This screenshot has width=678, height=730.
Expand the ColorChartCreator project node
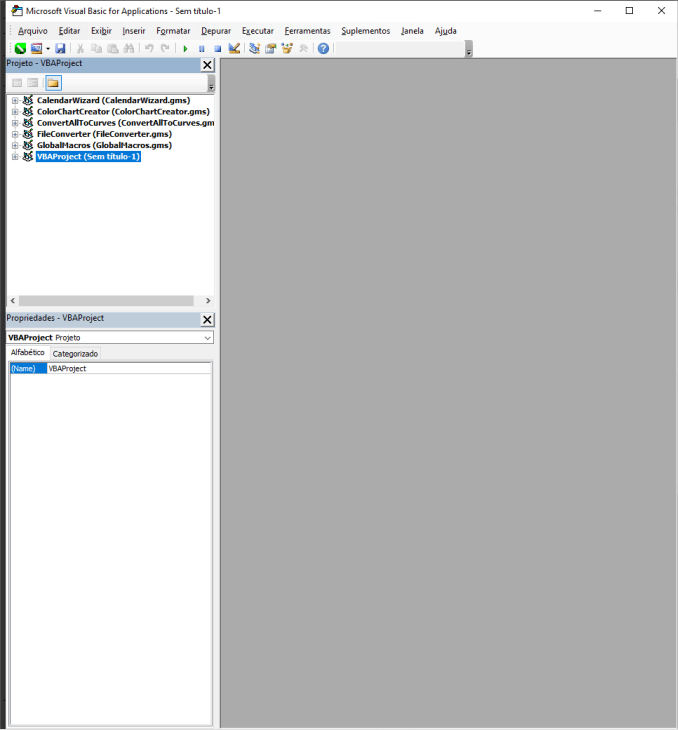(x=15, y=112)
